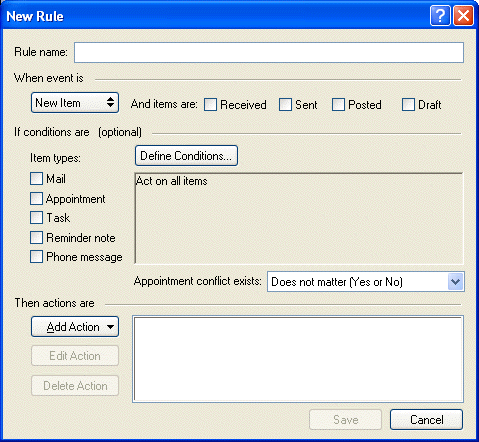Click the Save button
This screenshot has height=442, width=479.
pos(345,420)
